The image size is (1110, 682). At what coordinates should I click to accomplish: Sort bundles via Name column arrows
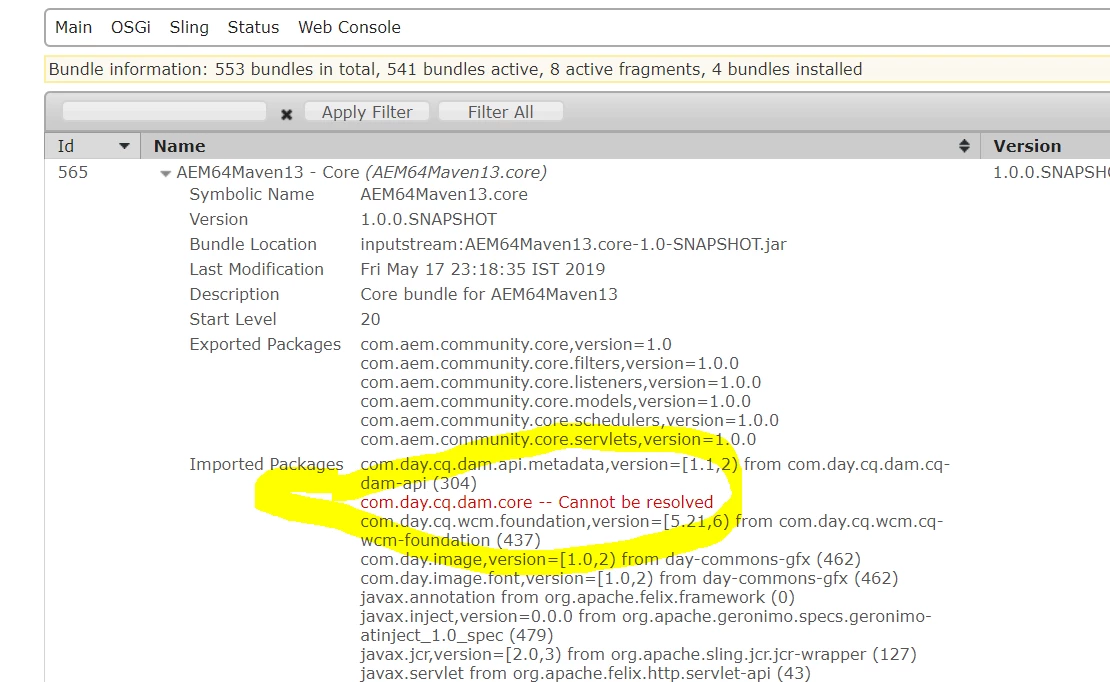tap(963, 146)
